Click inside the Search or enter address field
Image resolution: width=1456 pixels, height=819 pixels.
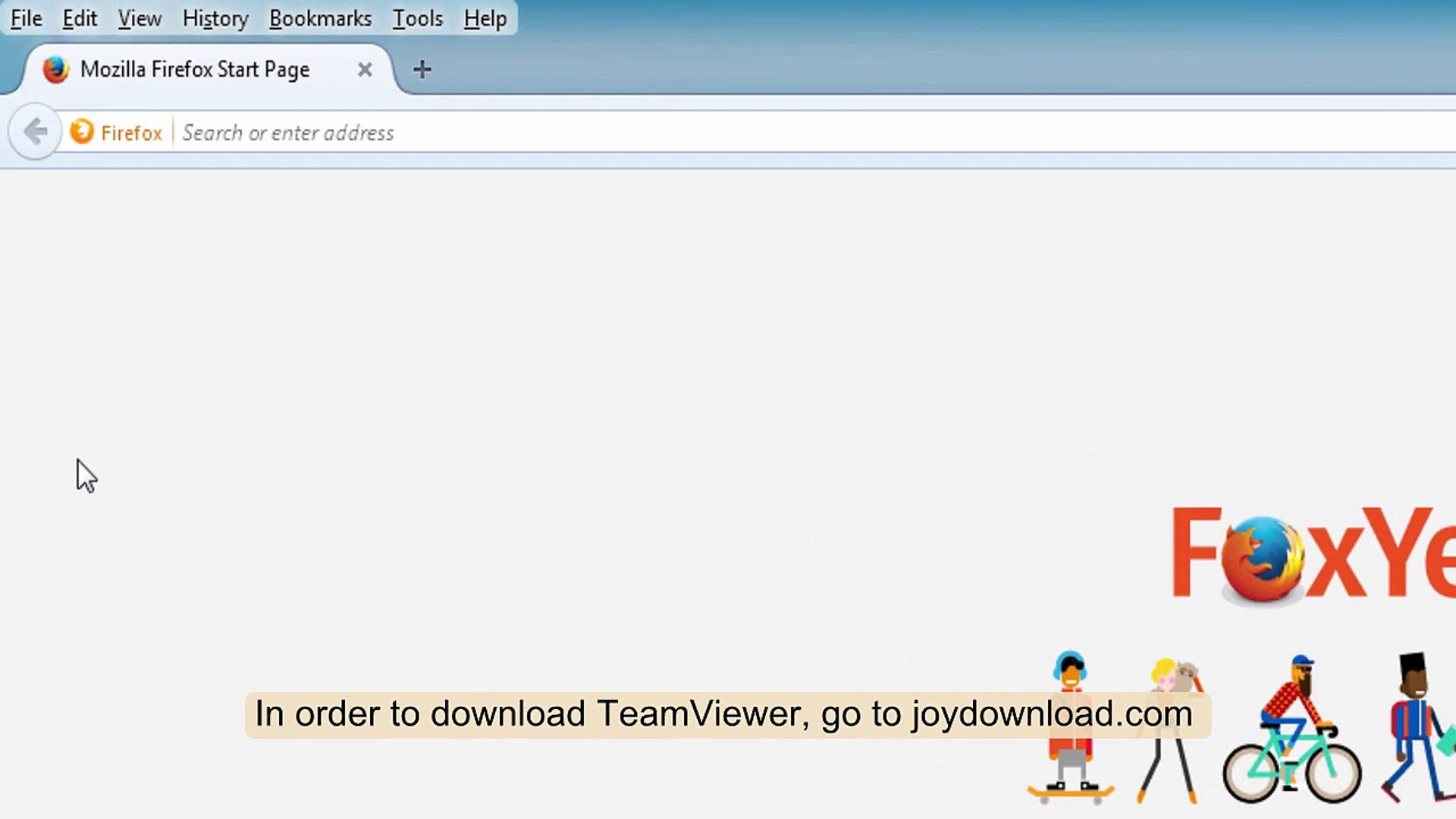coord(455,132)
